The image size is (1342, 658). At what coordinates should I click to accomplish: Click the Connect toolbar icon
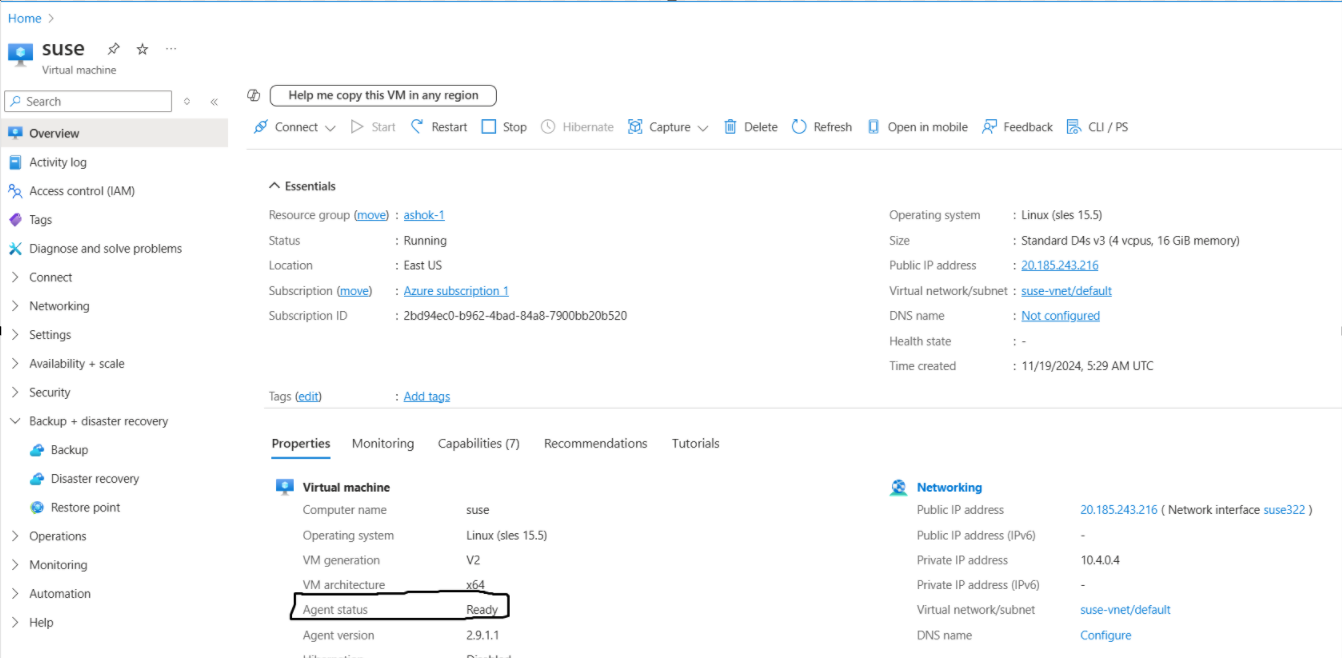[261, 127]
